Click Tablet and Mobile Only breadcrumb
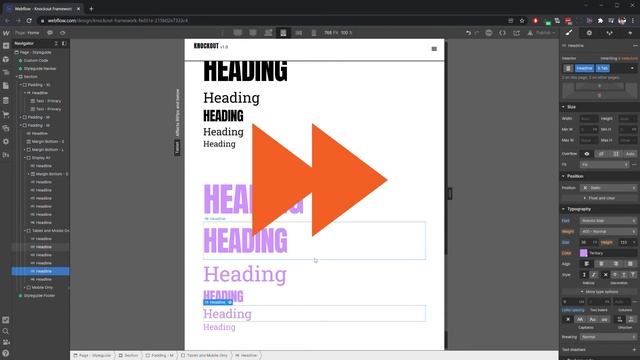The width and height of the screenshot is (640, 360). (x=204, y=356)
